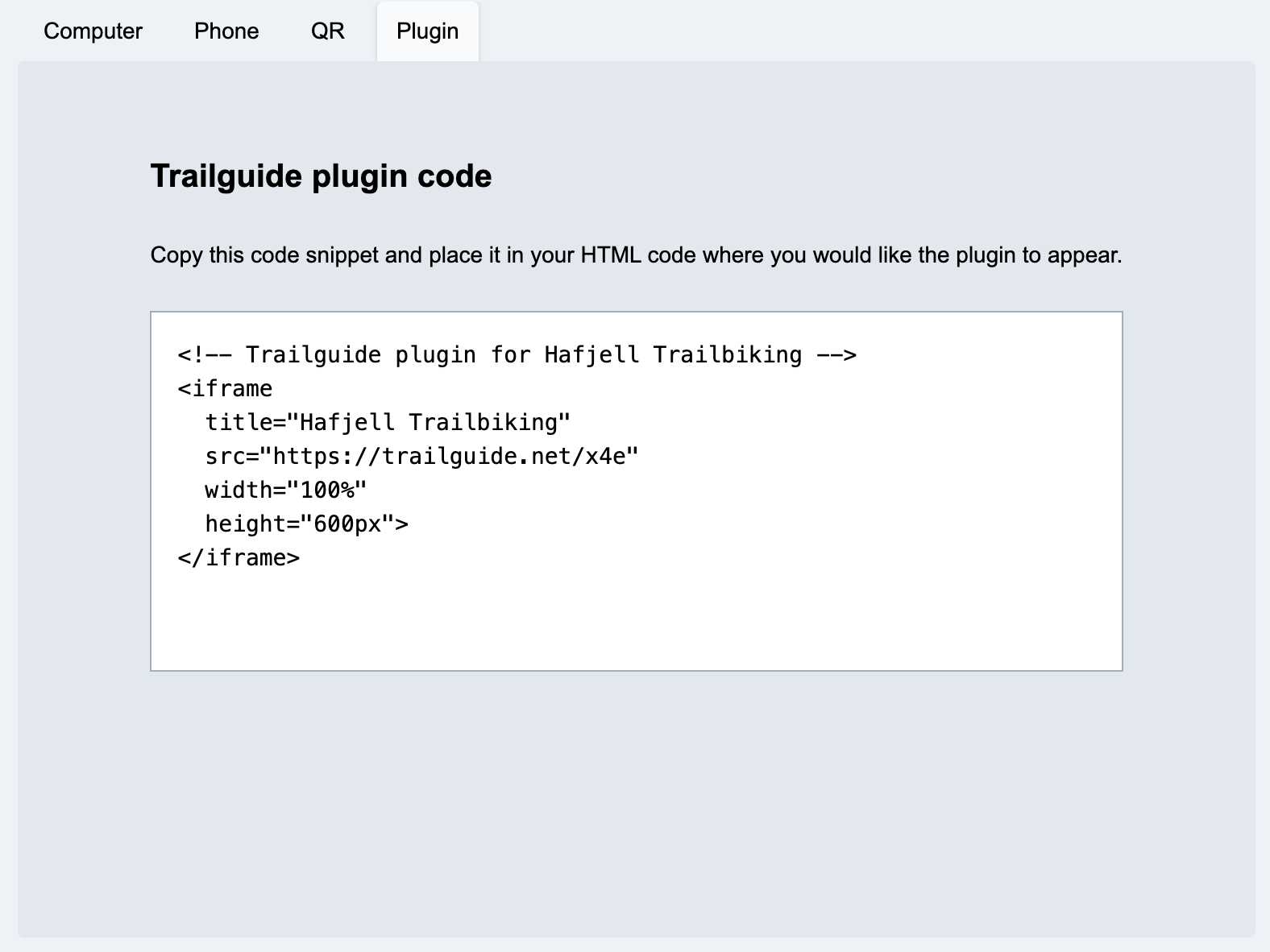Click the HTML comment line for Hafjell Trailbiking

[x=517, y=355]
